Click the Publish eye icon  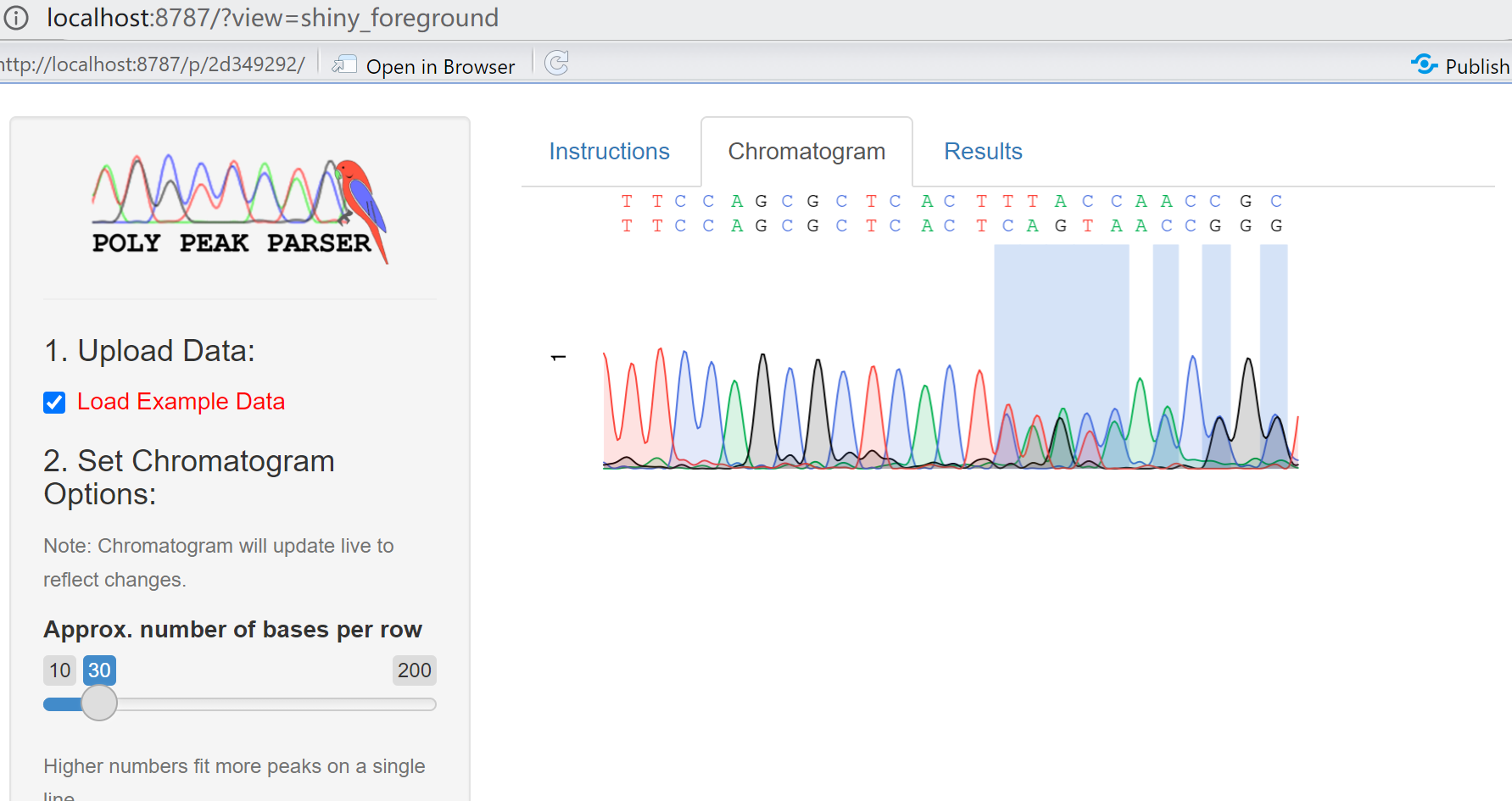[1424, 64]
